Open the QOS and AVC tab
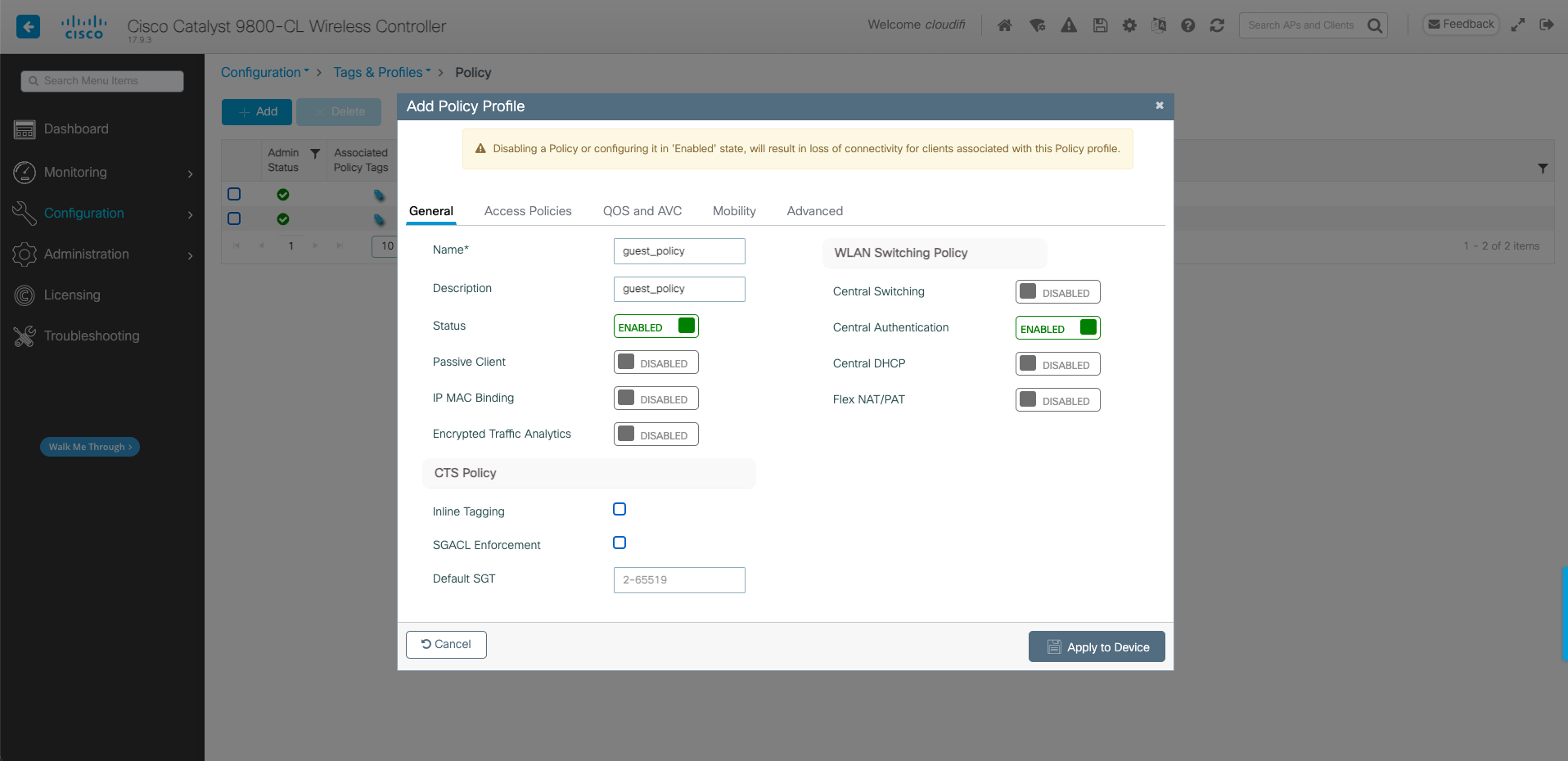 pyautogui.click(x=642, y=211)
